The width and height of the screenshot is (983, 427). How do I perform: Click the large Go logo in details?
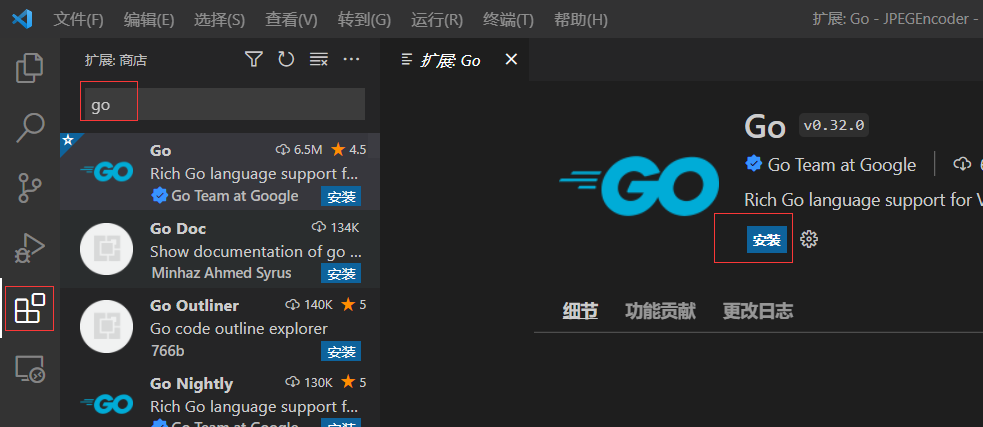[x=640, y=186]
